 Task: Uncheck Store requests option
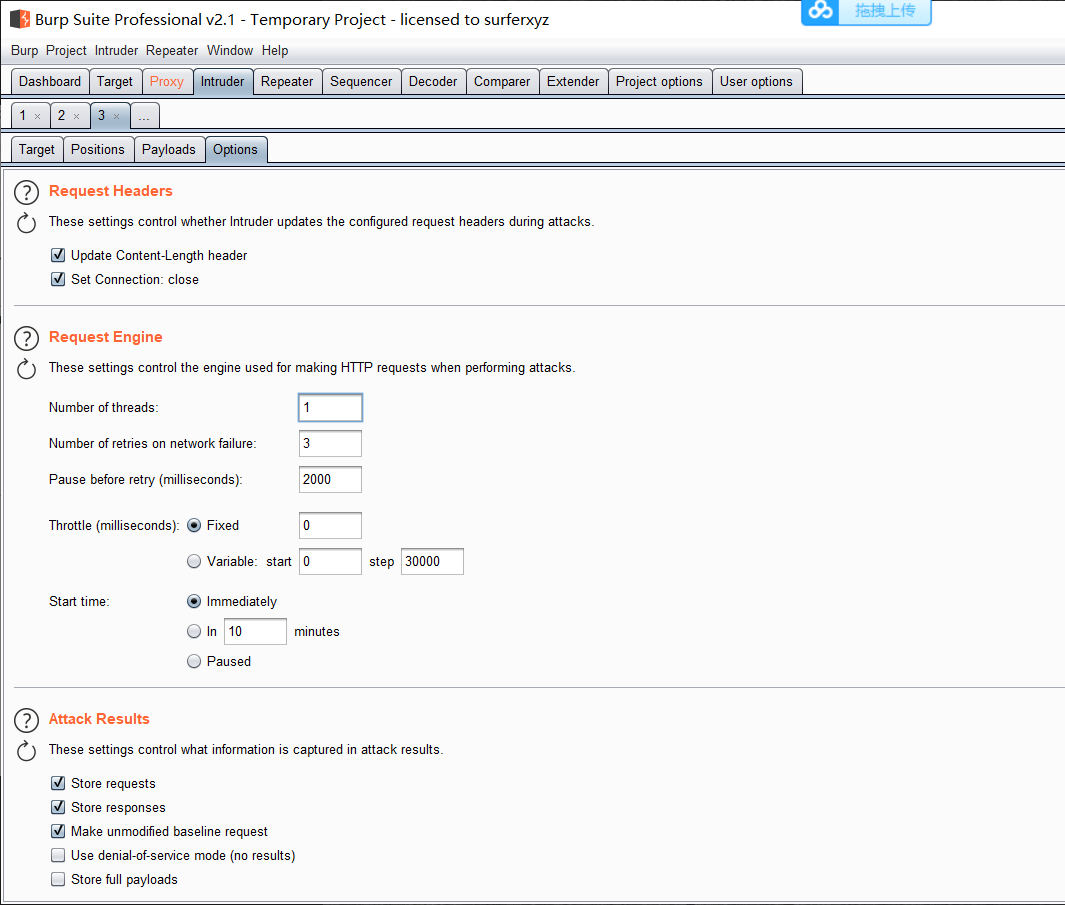coord(58,783)
